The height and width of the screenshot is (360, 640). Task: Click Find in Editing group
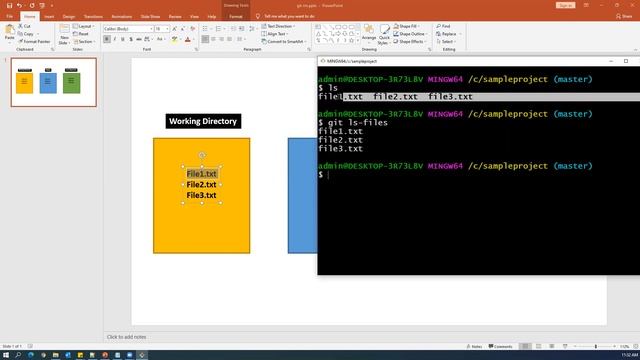click(x=443, y=26)
